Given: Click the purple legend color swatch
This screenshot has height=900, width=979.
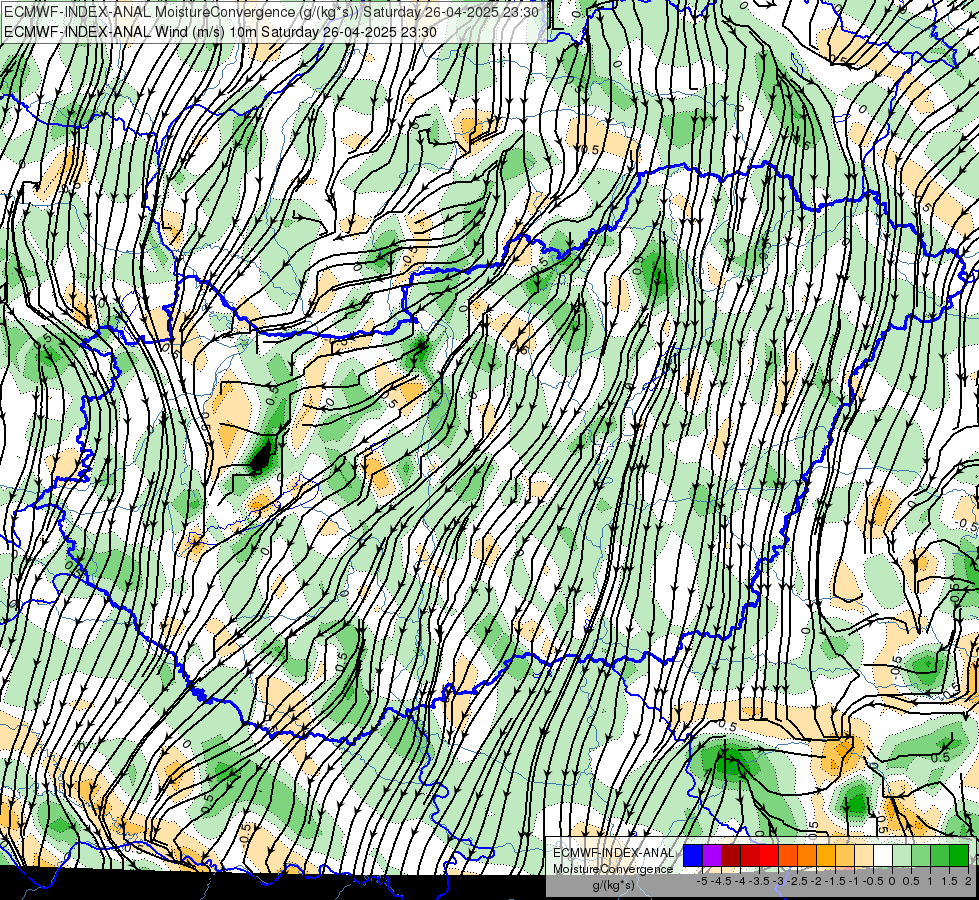Looking at the screenshot, I should pyautogui.click(x=712, y=855).
